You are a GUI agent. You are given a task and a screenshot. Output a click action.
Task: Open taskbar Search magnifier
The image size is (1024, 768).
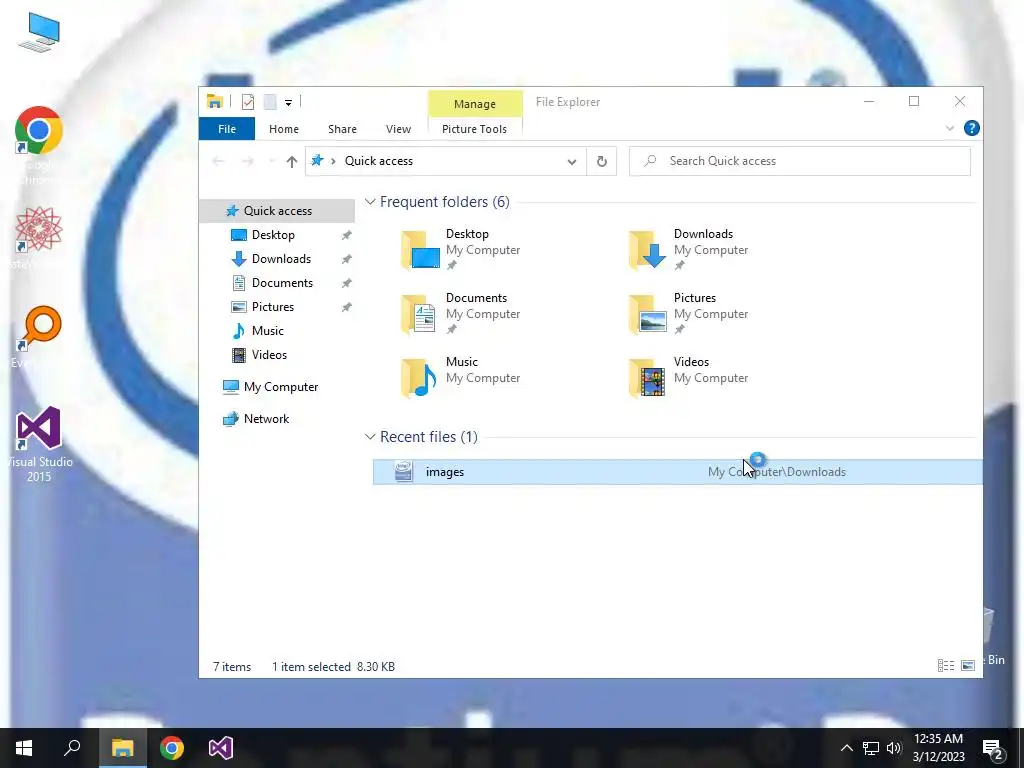(x=72, y=748)
